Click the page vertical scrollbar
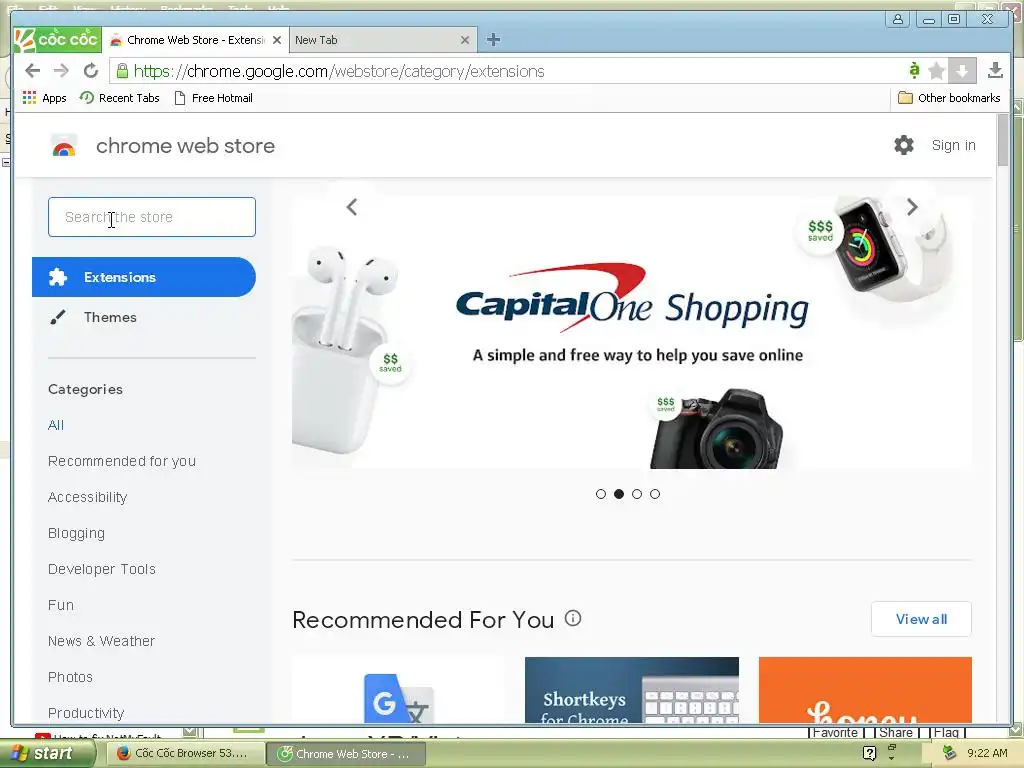This screenshot has height=768, width=1024. (x=1003, y=140)
